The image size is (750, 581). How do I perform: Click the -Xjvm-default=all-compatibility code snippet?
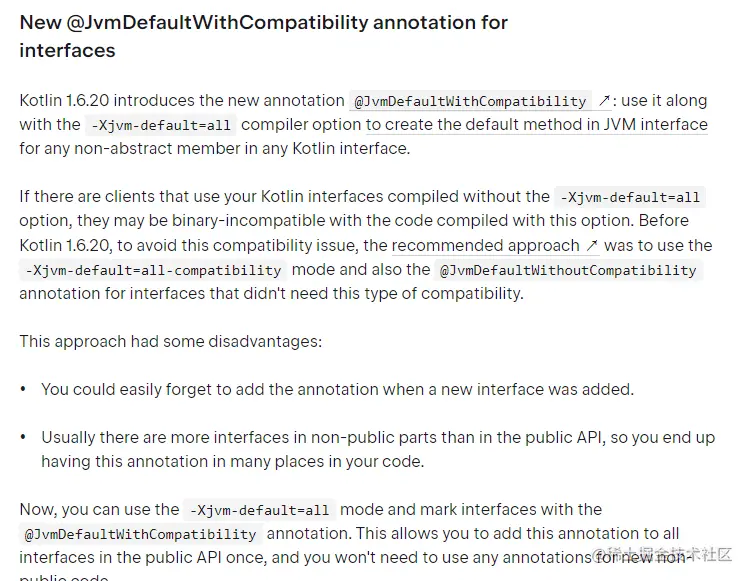153,270
